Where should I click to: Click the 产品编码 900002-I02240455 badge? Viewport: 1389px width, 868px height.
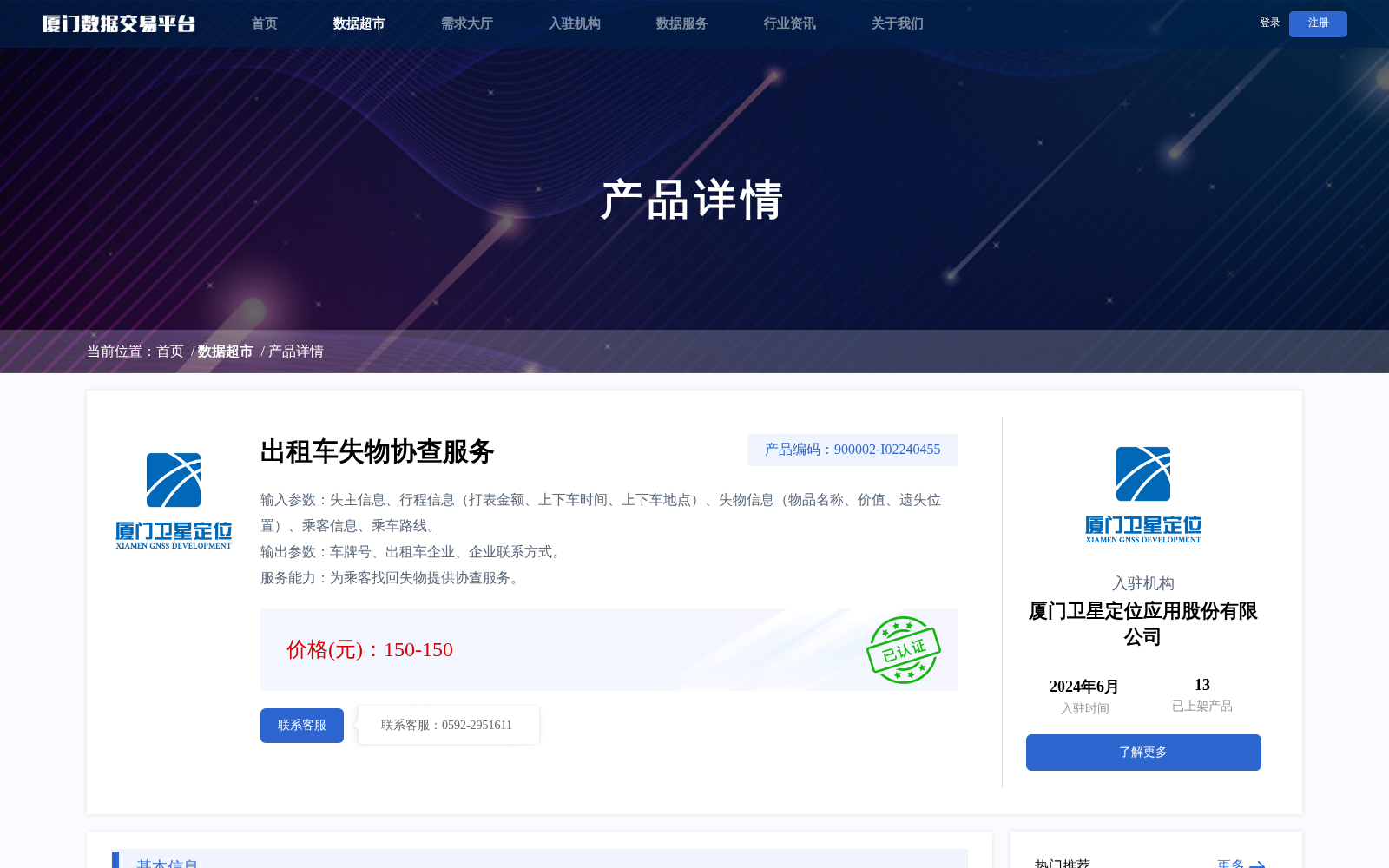tap(852, 450)
